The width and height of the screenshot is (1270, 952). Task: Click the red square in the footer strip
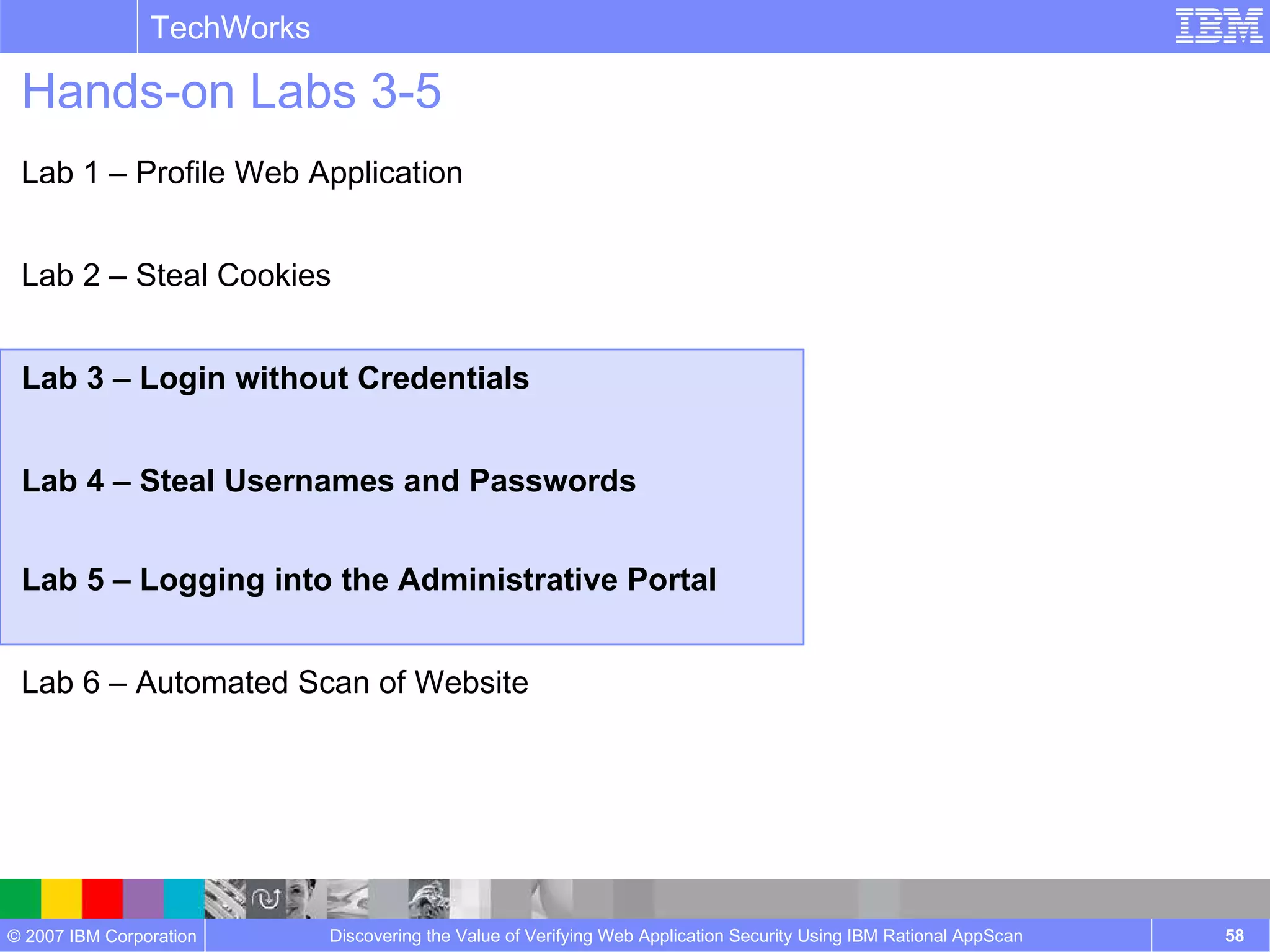tap(102, 899)
